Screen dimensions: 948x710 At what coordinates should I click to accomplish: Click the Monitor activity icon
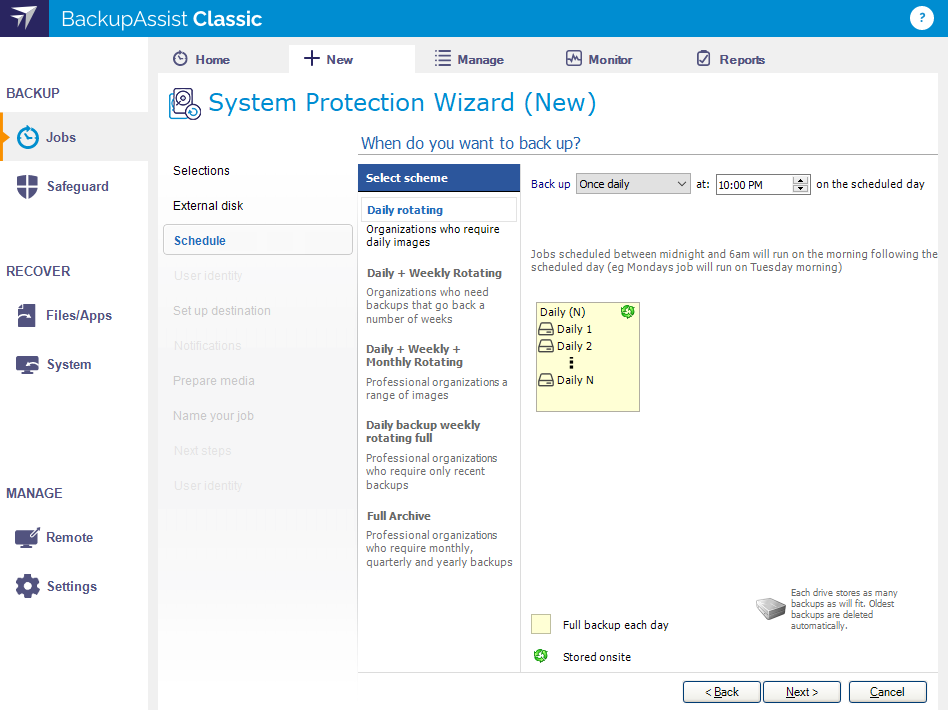pos(574,58)
